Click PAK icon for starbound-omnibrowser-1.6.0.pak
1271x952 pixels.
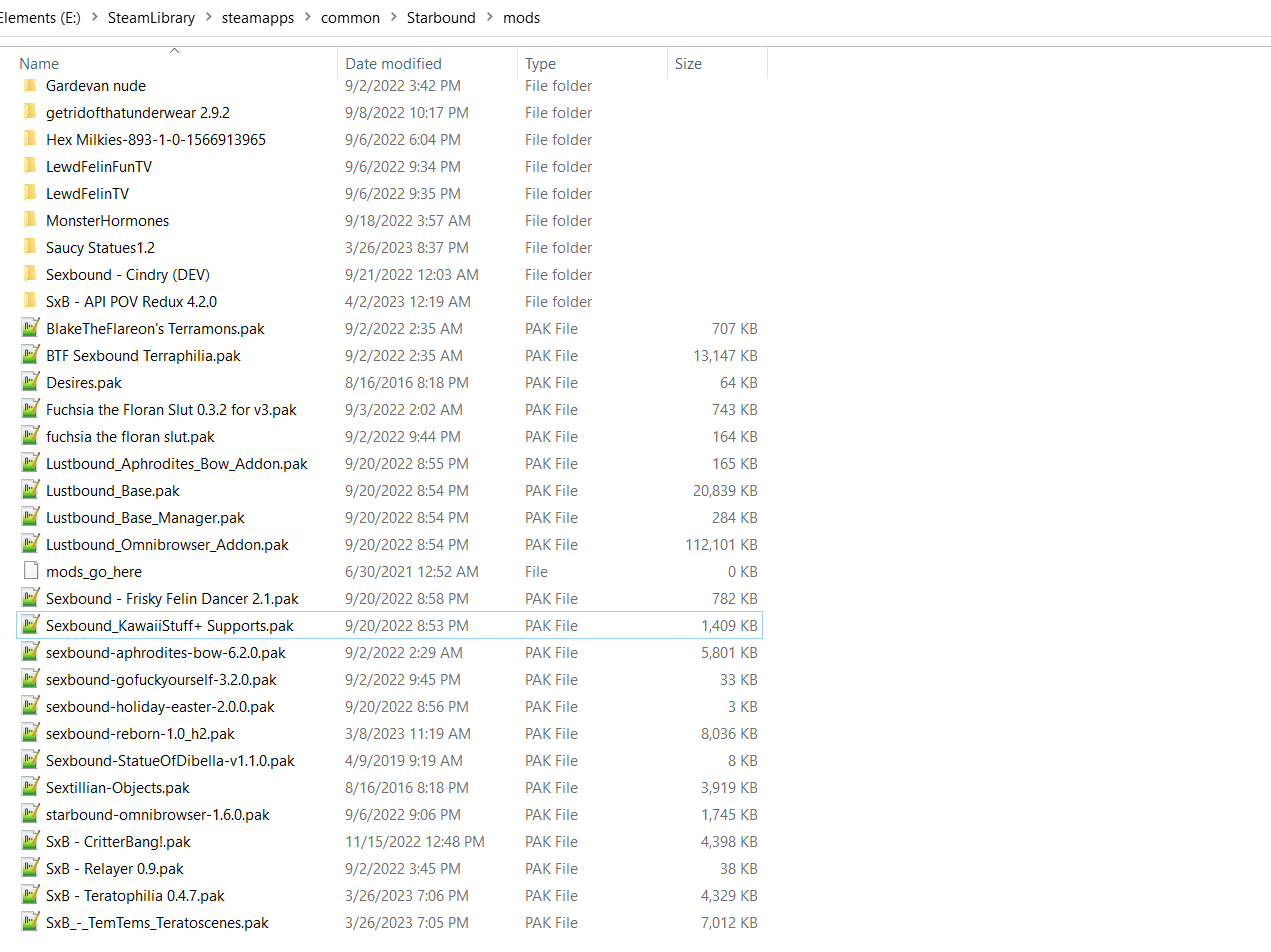click(30, 814)
